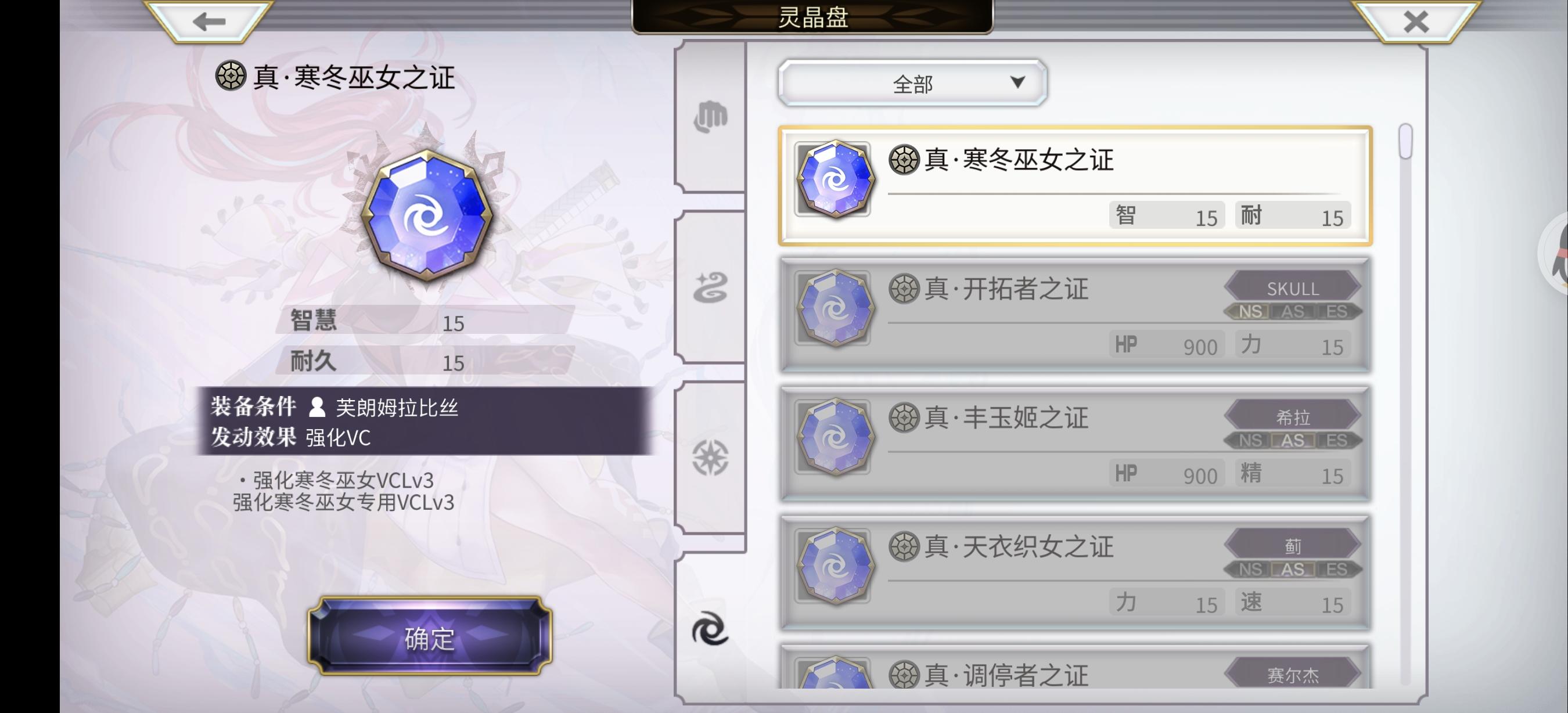Click the 真·天衣织女之证 gem icon

click(x=835, y=566)
